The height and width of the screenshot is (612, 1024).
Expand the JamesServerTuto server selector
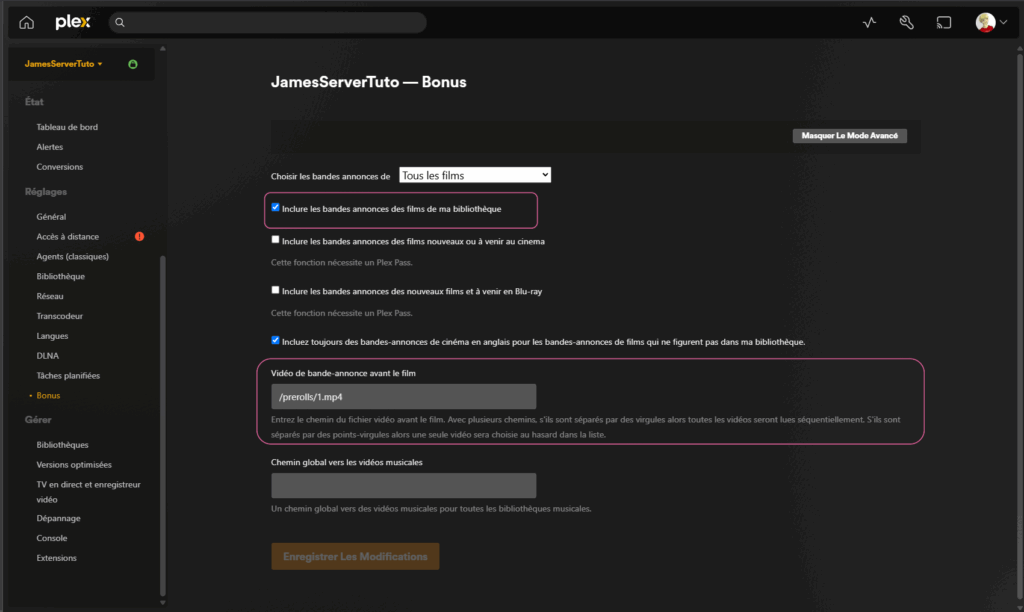point(63,64)
